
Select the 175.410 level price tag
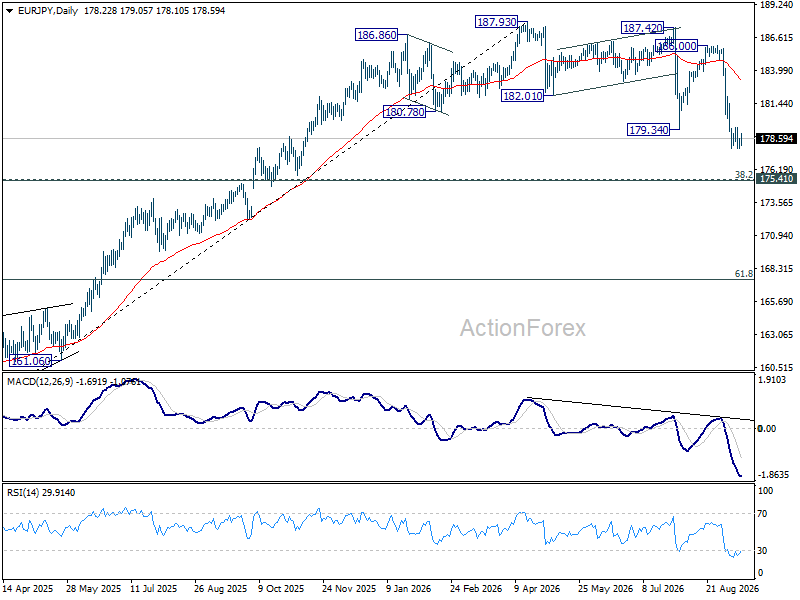click(777, 179)
